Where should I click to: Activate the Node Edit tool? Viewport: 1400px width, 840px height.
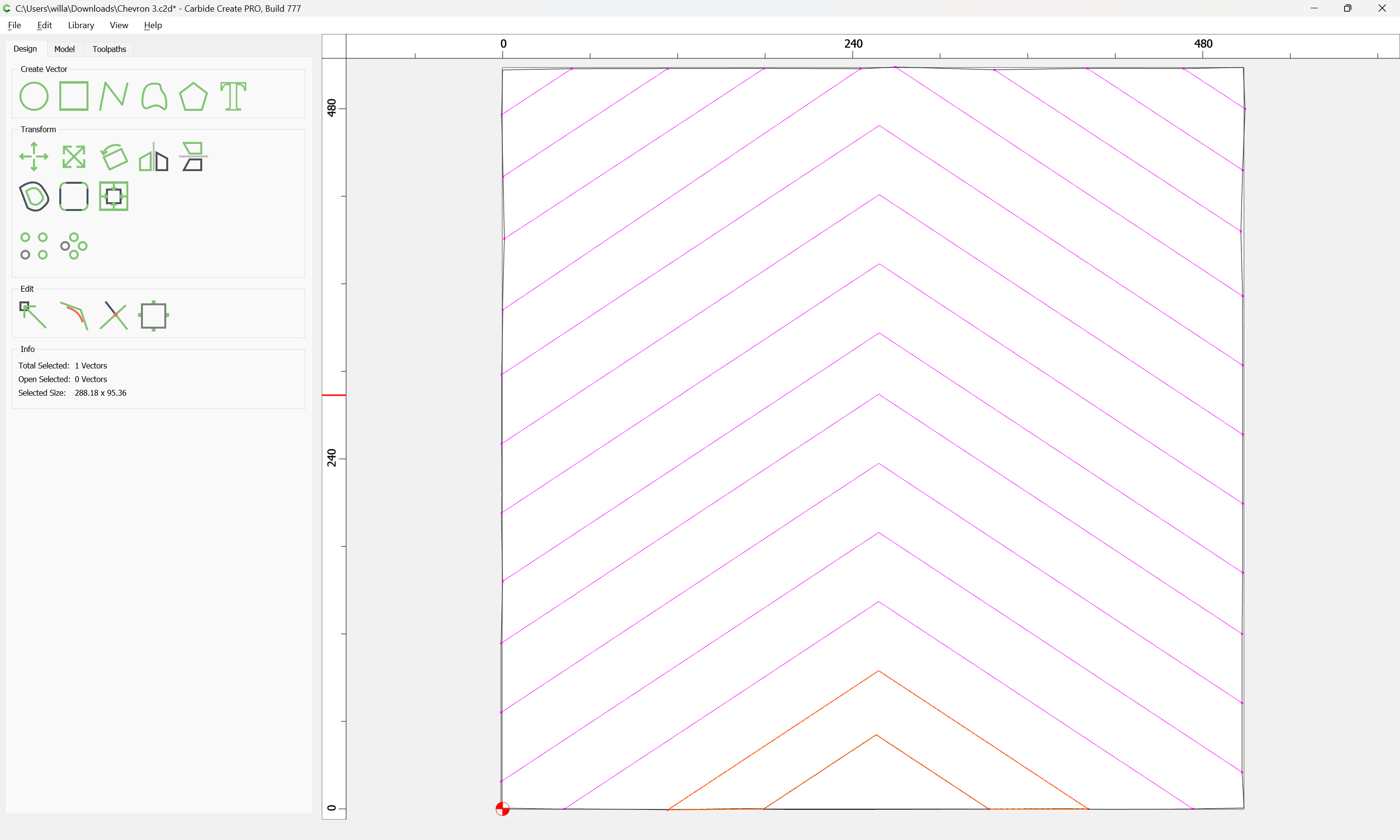pos(33,315)
